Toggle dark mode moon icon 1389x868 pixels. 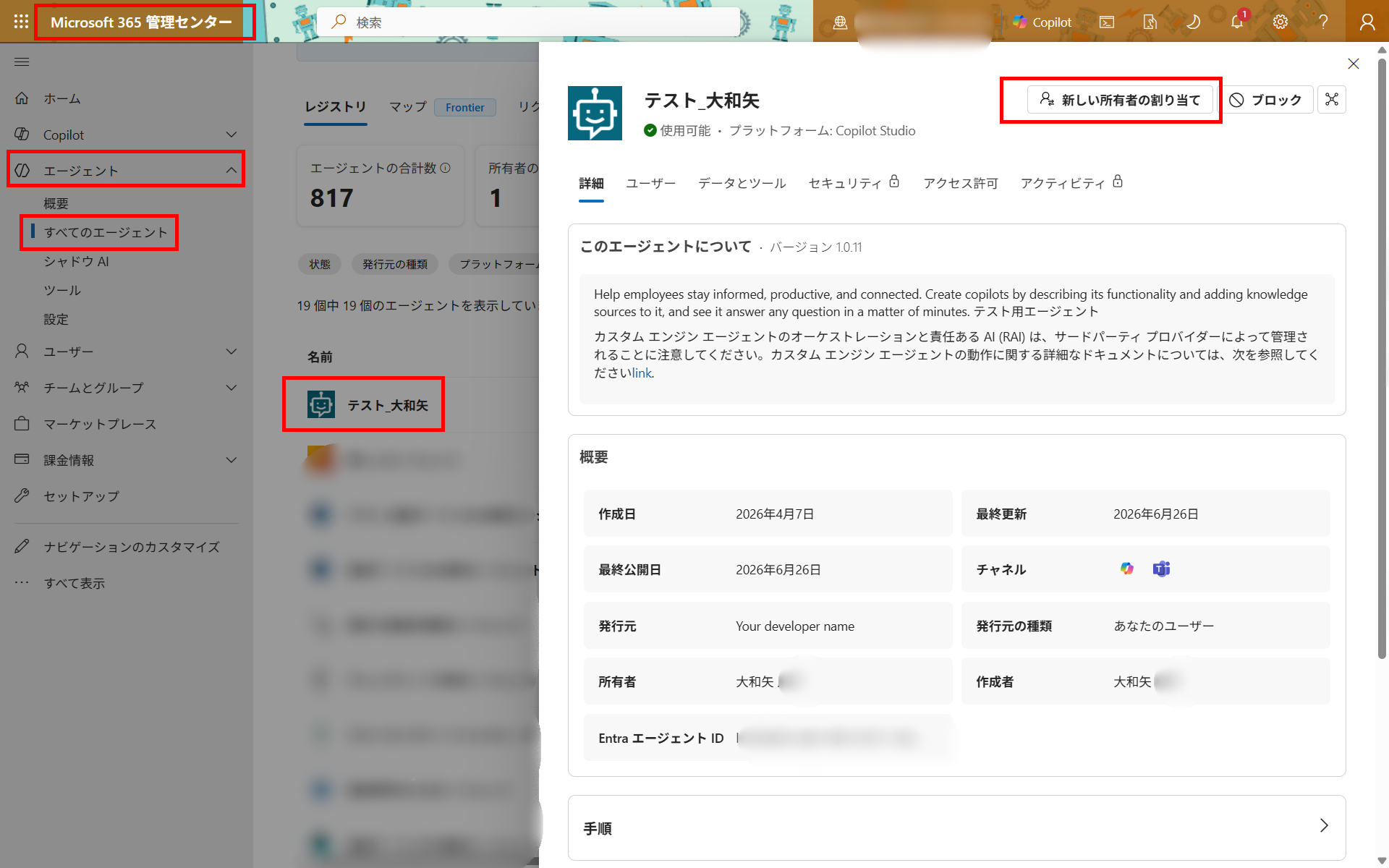(1194, 22)
